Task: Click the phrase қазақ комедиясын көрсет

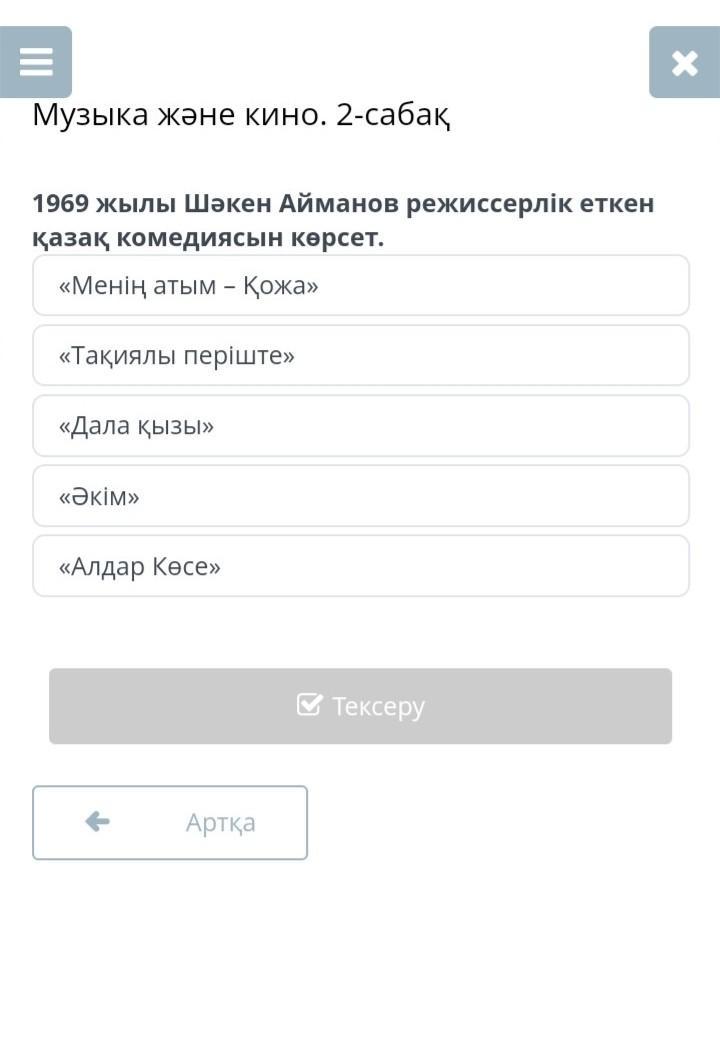Action: coord(208,239)
